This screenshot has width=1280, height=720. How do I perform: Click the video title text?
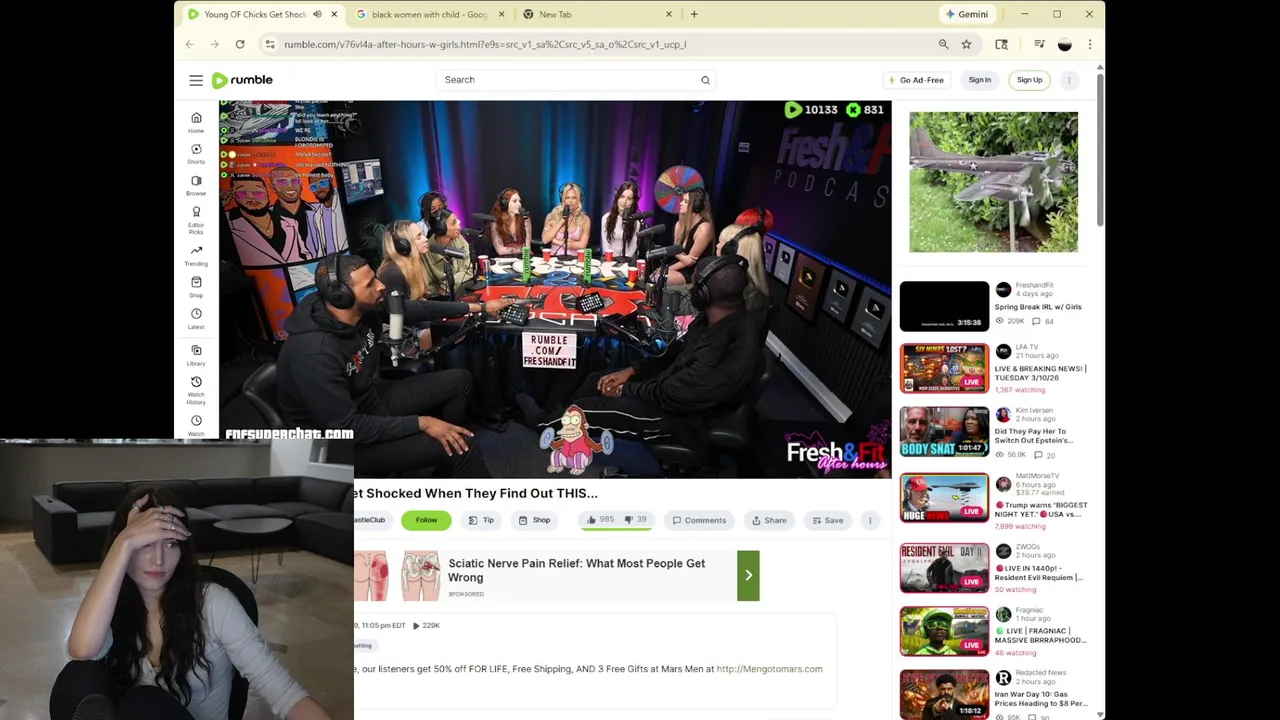point(476,493)
